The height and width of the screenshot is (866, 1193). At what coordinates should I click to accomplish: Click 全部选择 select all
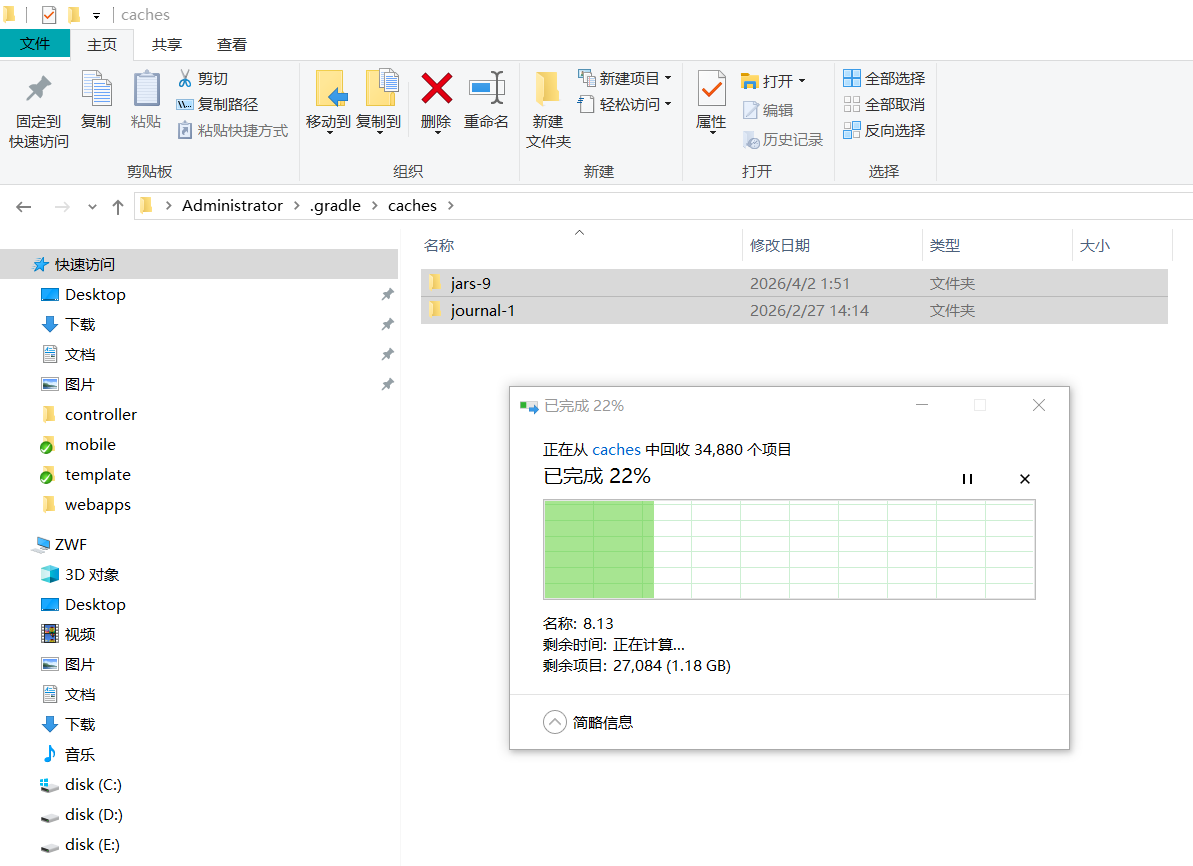point(884,78)
